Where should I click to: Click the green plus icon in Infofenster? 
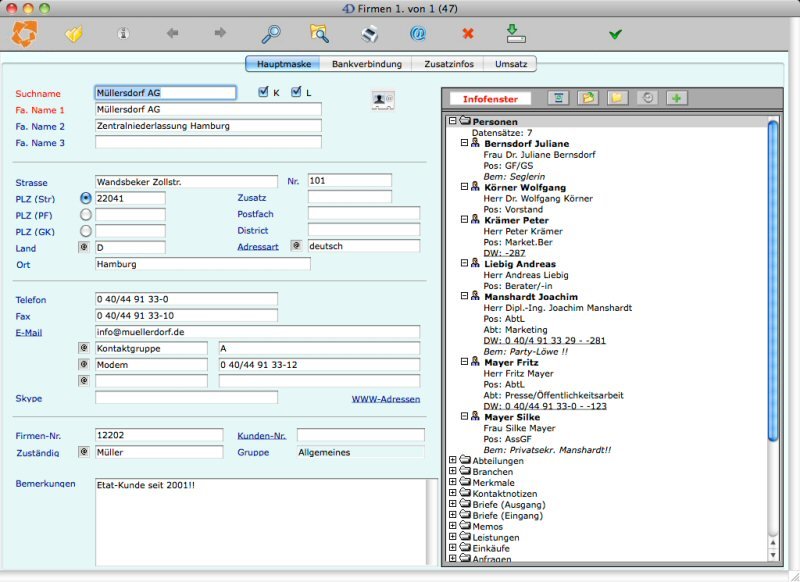[678, 98]
